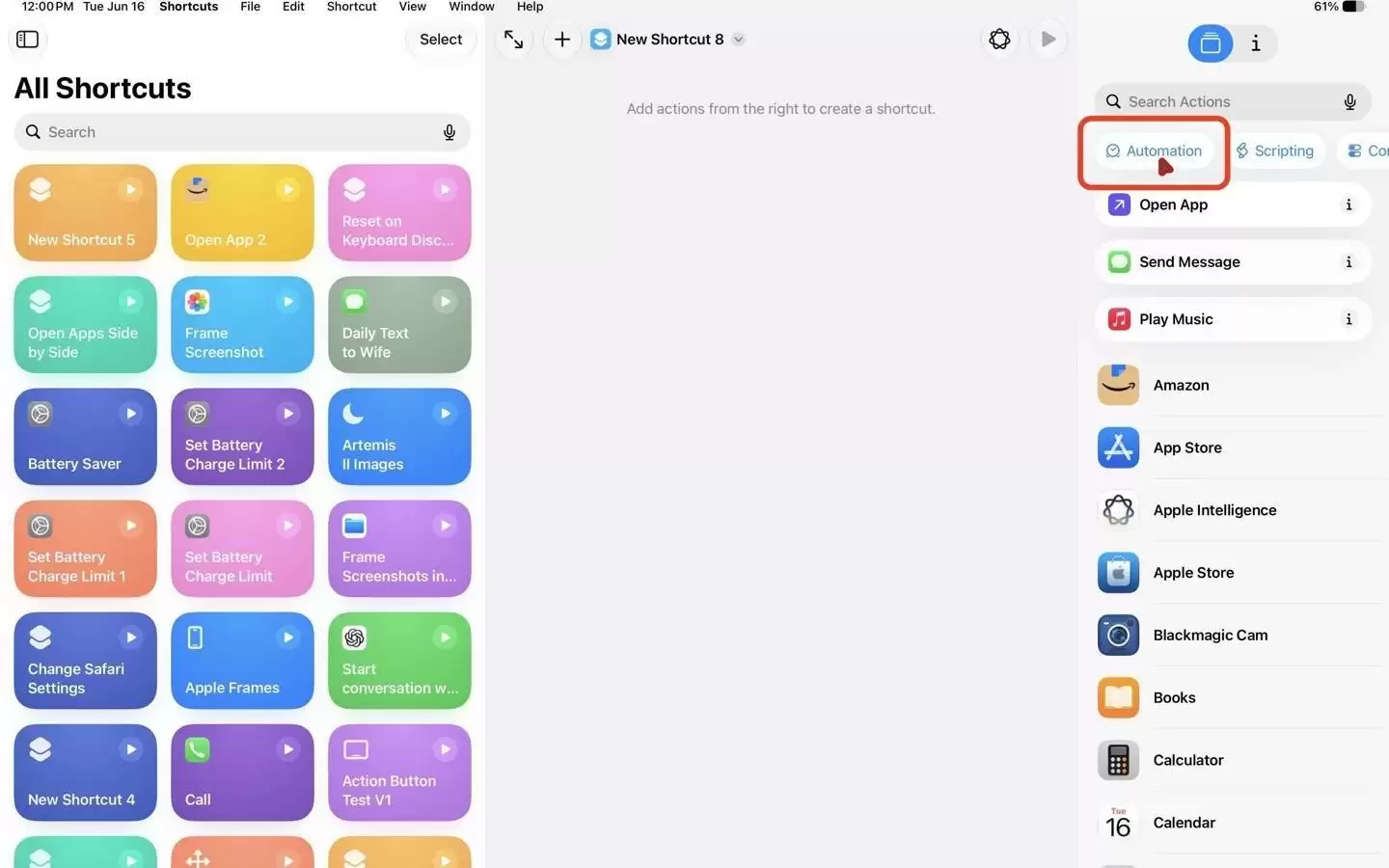Tap the microphone in shortcuts search

tap(449, 132)
